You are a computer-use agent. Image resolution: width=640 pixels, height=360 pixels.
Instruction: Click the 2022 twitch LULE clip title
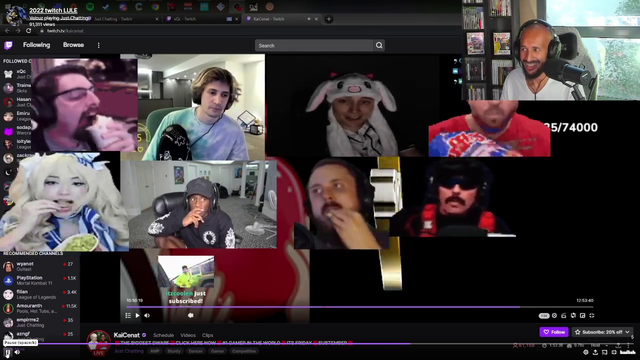point(53,10)
